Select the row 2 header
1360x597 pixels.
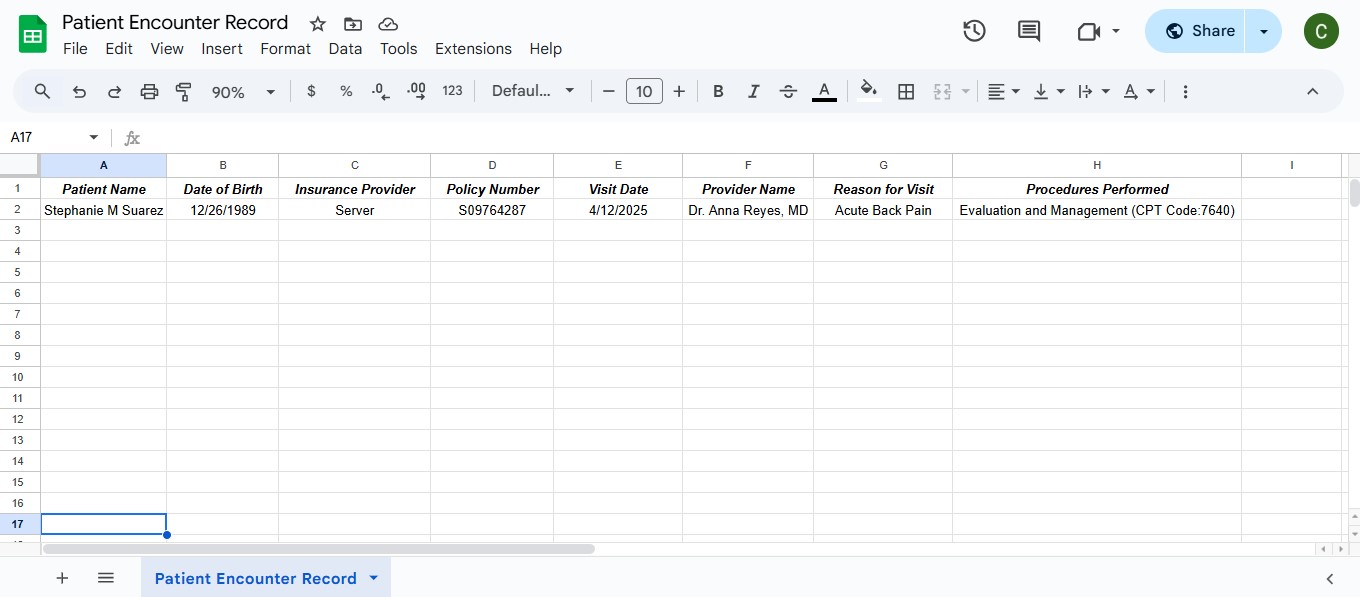point(20,210)
